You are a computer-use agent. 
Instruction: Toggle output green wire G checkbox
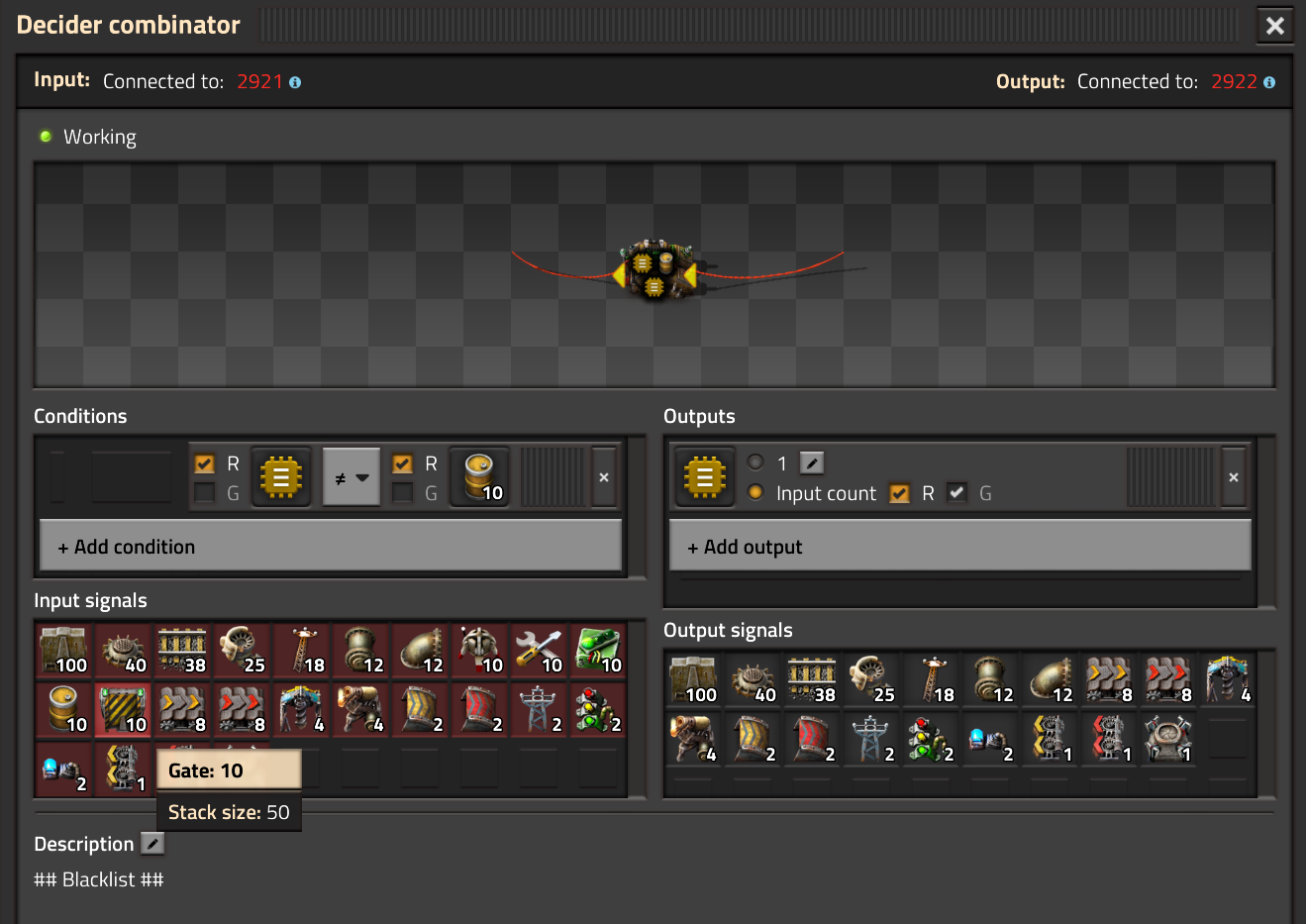coord(957,492)
